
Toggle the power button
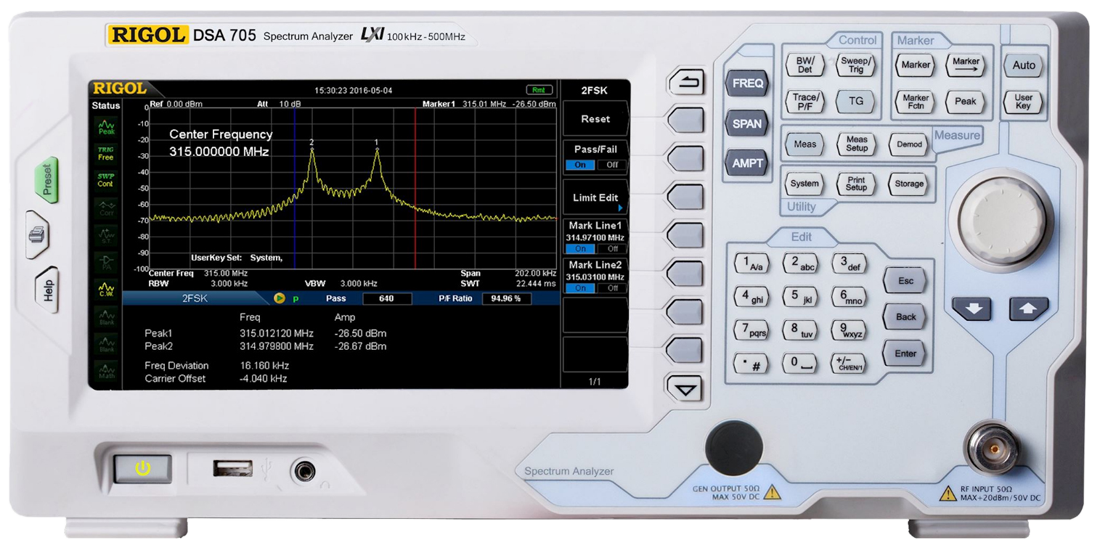(x=142, y=469)
